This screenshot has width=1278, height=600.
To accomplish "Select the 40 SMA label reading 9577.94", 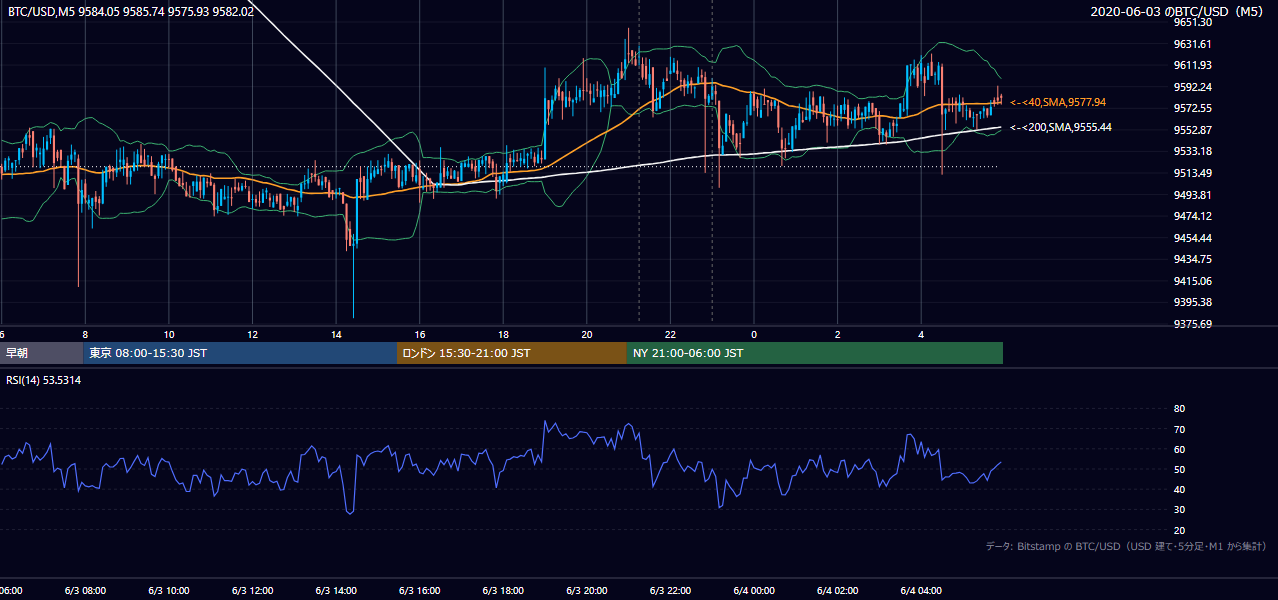I will pos(1058,102).
